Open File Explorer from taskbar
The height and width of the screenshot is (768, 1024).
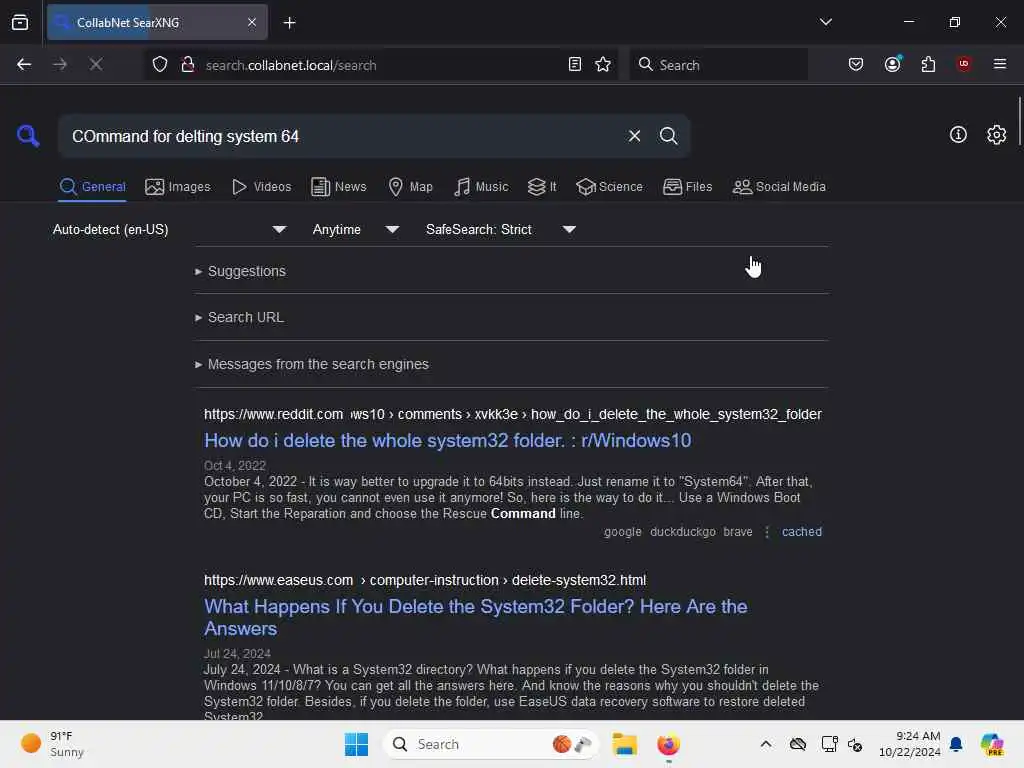tap(624, 744)
